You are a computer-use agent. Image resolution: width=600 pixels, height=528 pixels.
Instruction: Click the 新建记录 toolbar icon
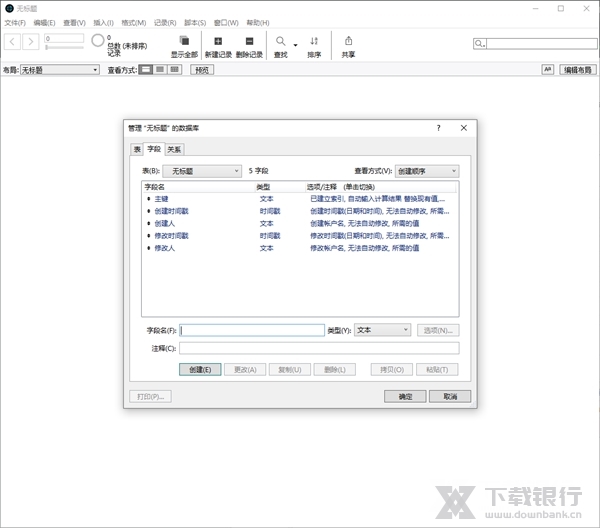[x=218, y=41]
